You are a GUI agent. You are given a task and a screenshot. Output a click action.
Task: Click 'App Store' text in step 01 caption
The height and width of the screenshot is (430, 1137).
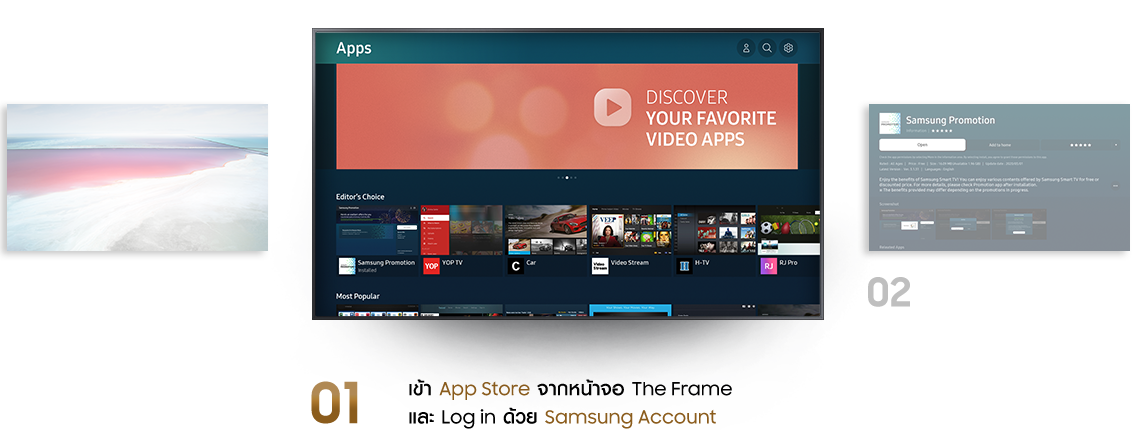coord(486,389)
